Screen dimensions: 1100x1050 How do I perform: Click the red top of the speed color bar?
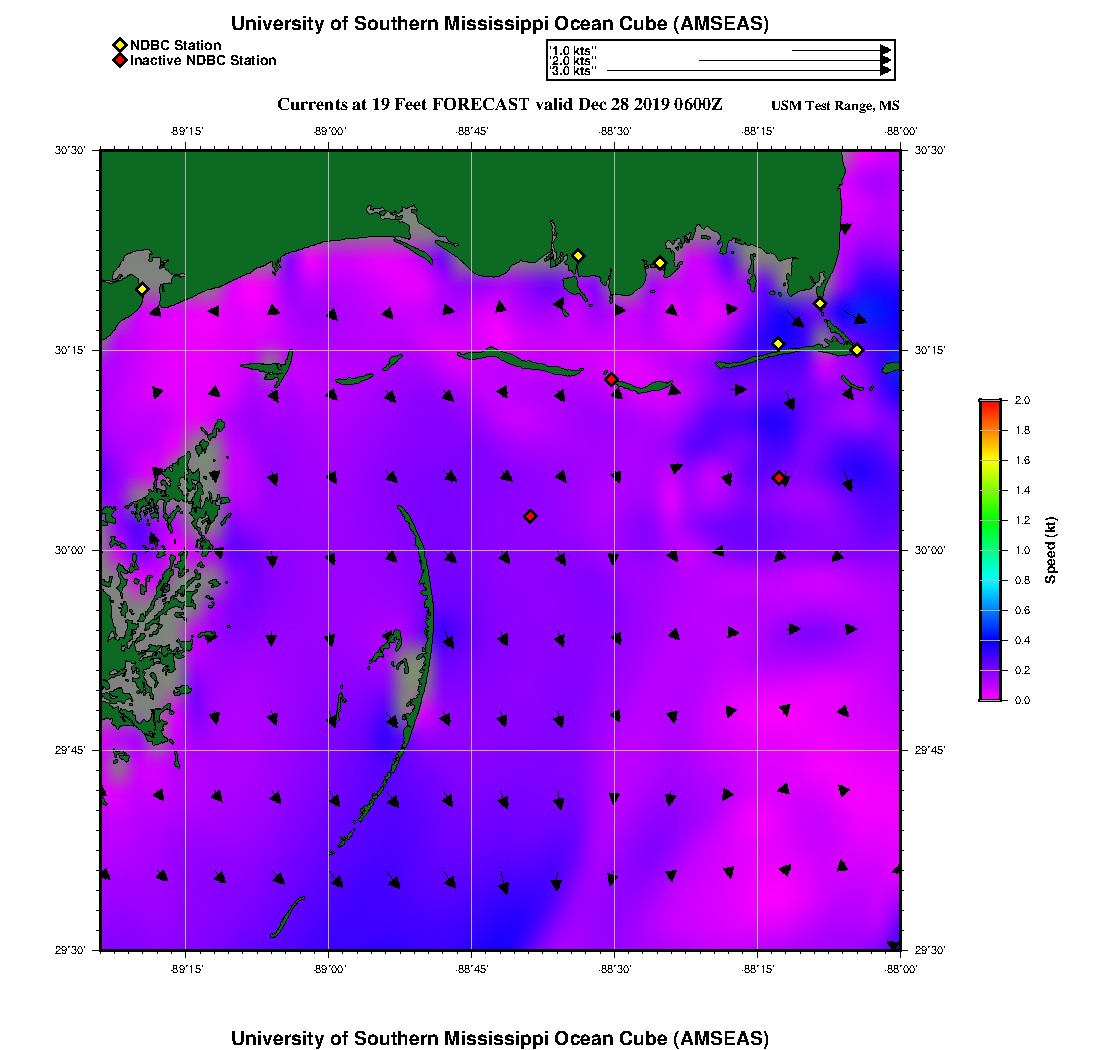tap(990, 405)
